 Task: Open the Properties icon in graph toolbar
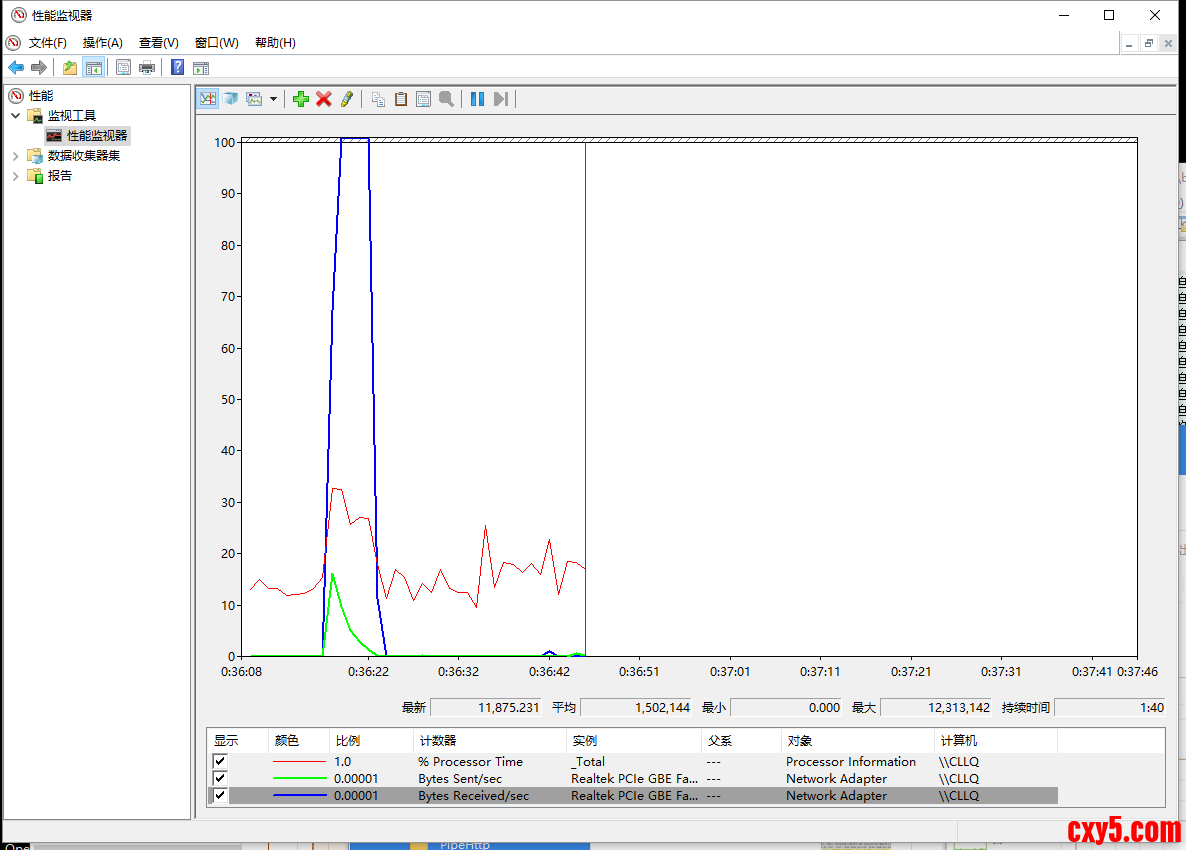click(423, 99)
